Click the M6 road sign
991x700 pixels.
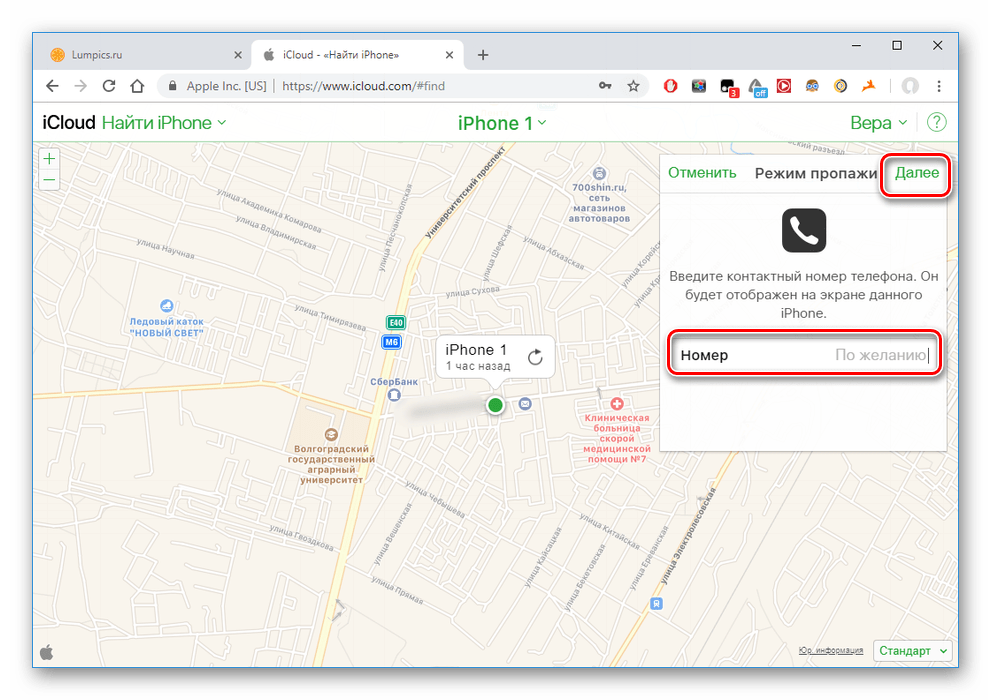tap(391, 342)
